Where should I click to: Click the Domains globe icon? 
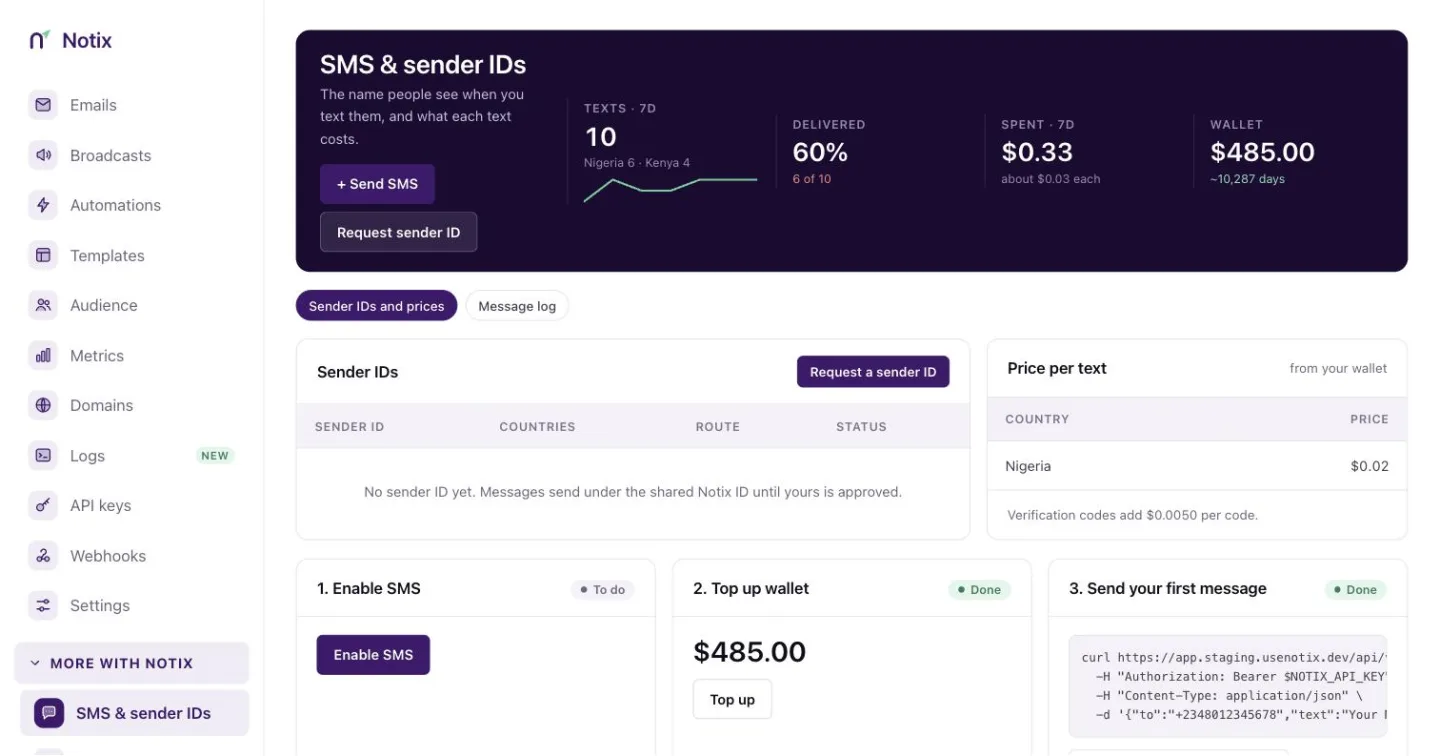pos(43,405)
